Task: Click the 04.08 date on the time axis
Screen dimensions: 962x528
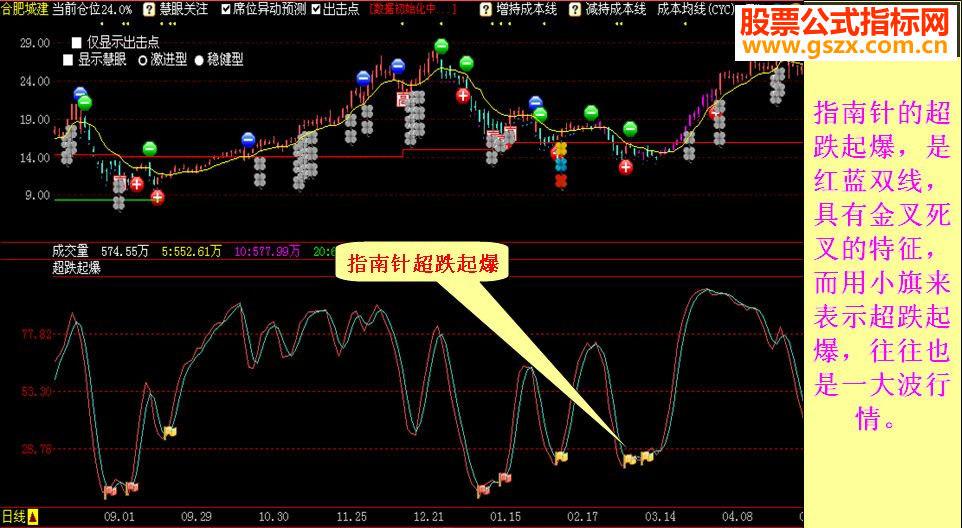Action: point(738,517)
